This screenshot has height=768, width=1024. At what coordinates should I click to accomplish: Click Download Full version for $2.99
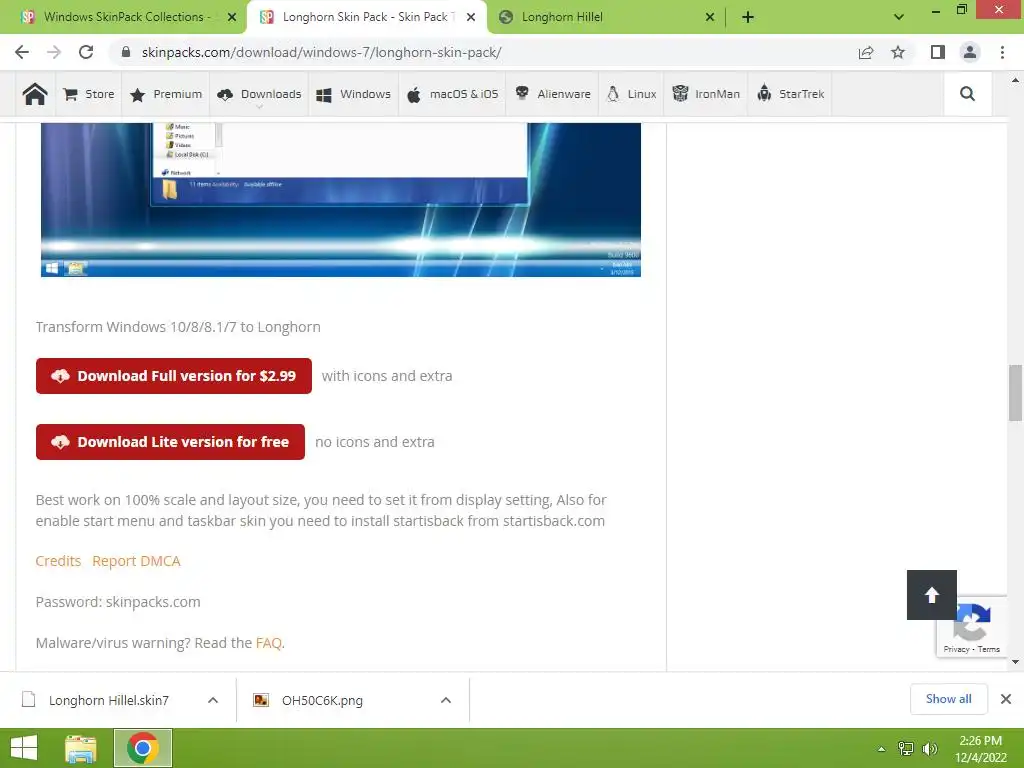174,376
